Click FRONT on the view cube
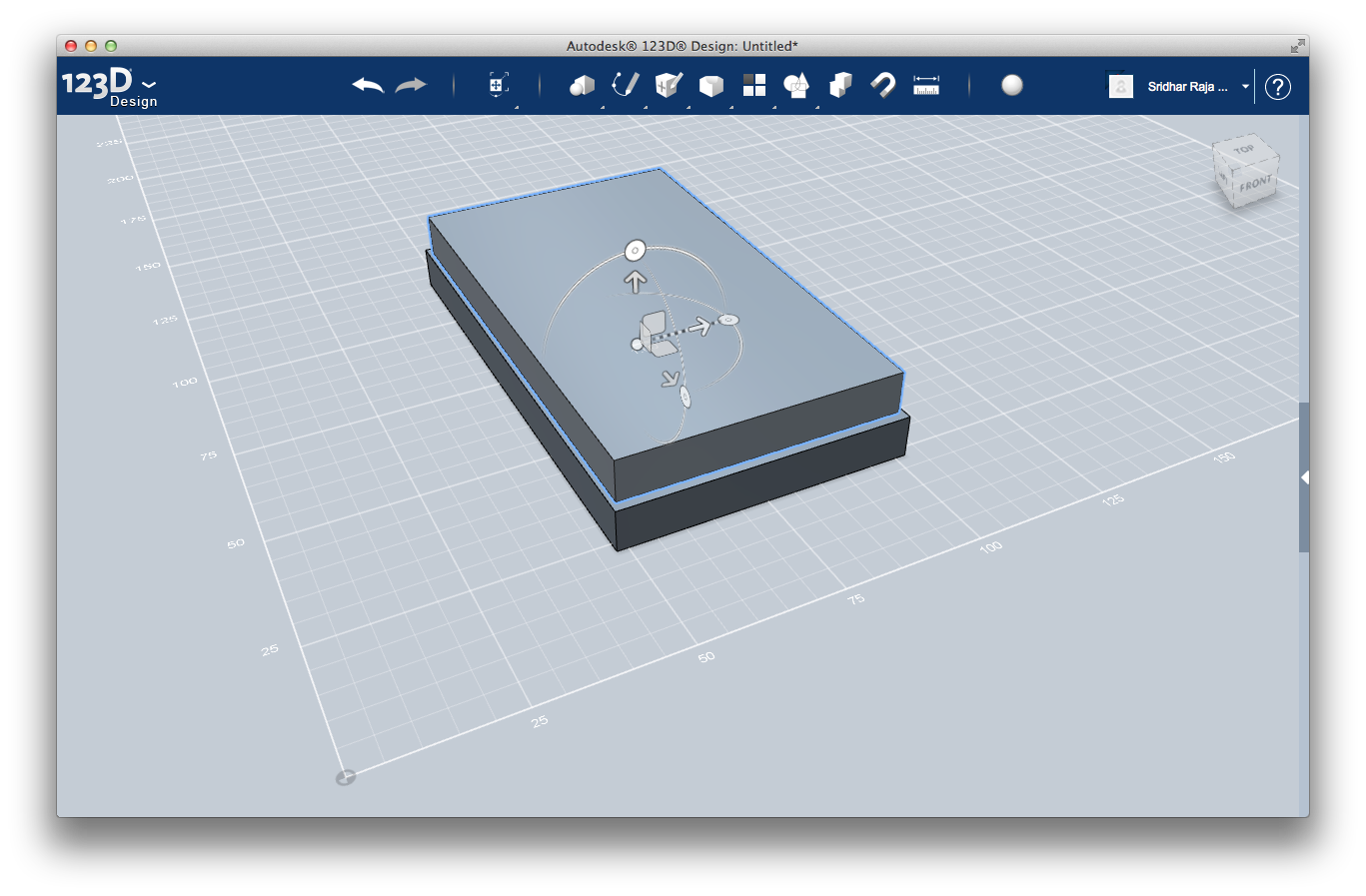The width and height of the screenshot is (1366, 896). click(x=1257, y=183)
